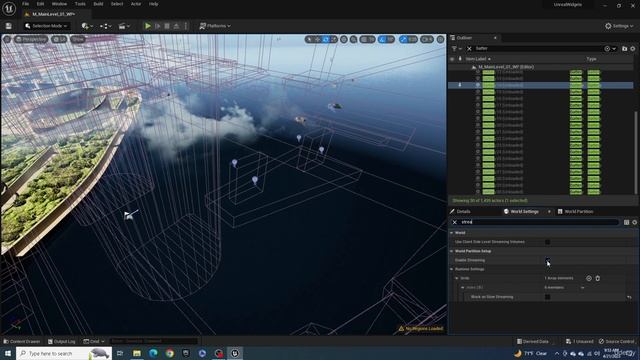Open the Perspective view mode dropdown
Image resolution: width=640 pixels, height=360 pixels.
tap(31, 39)
